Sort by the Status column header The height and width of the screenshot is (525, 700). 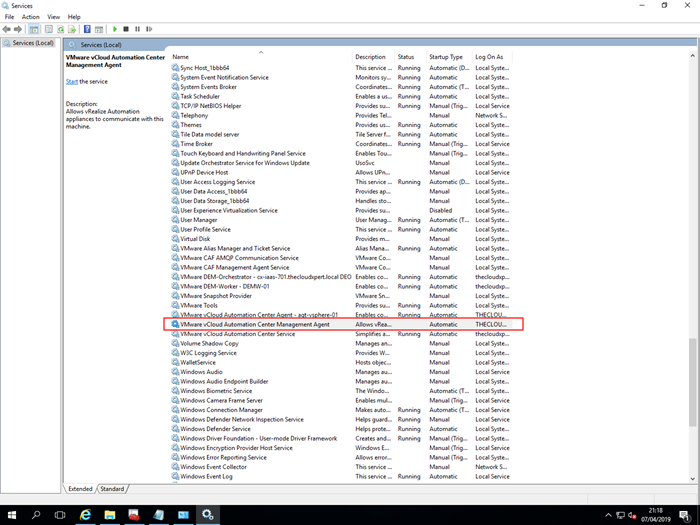(x=406, y=57)
